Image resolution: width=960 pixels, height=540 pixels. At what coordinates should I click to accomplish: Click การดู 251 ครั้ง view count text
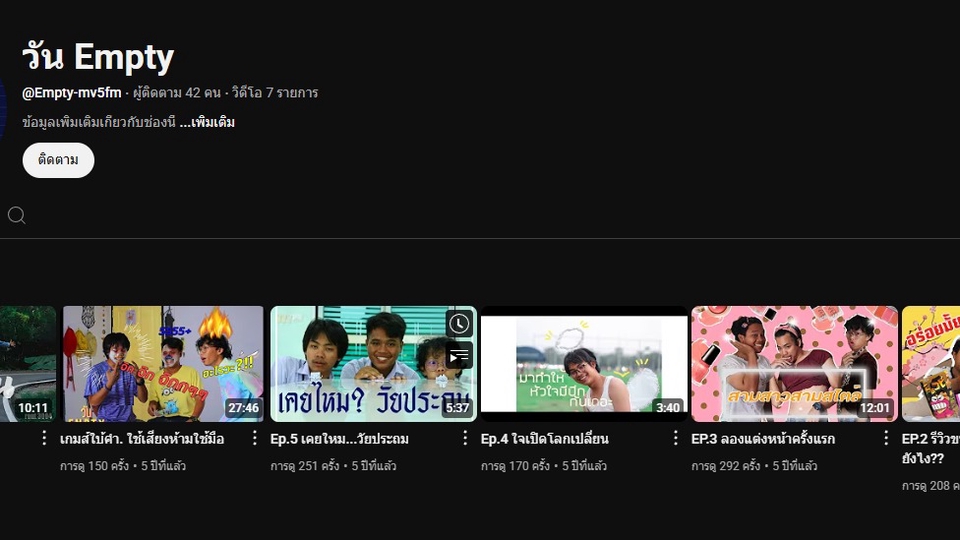pyautogui.click(x=305, y=466)
